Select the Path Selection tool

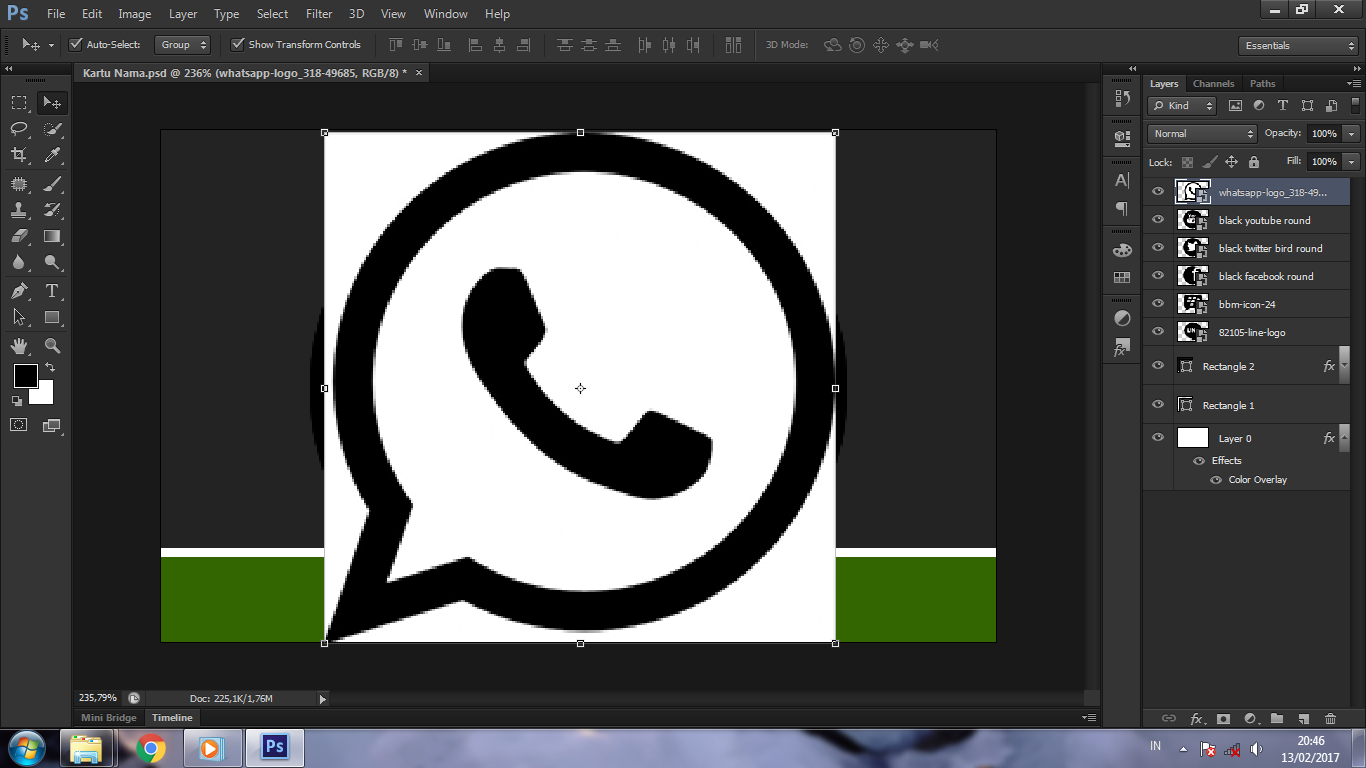click(19, 317)
